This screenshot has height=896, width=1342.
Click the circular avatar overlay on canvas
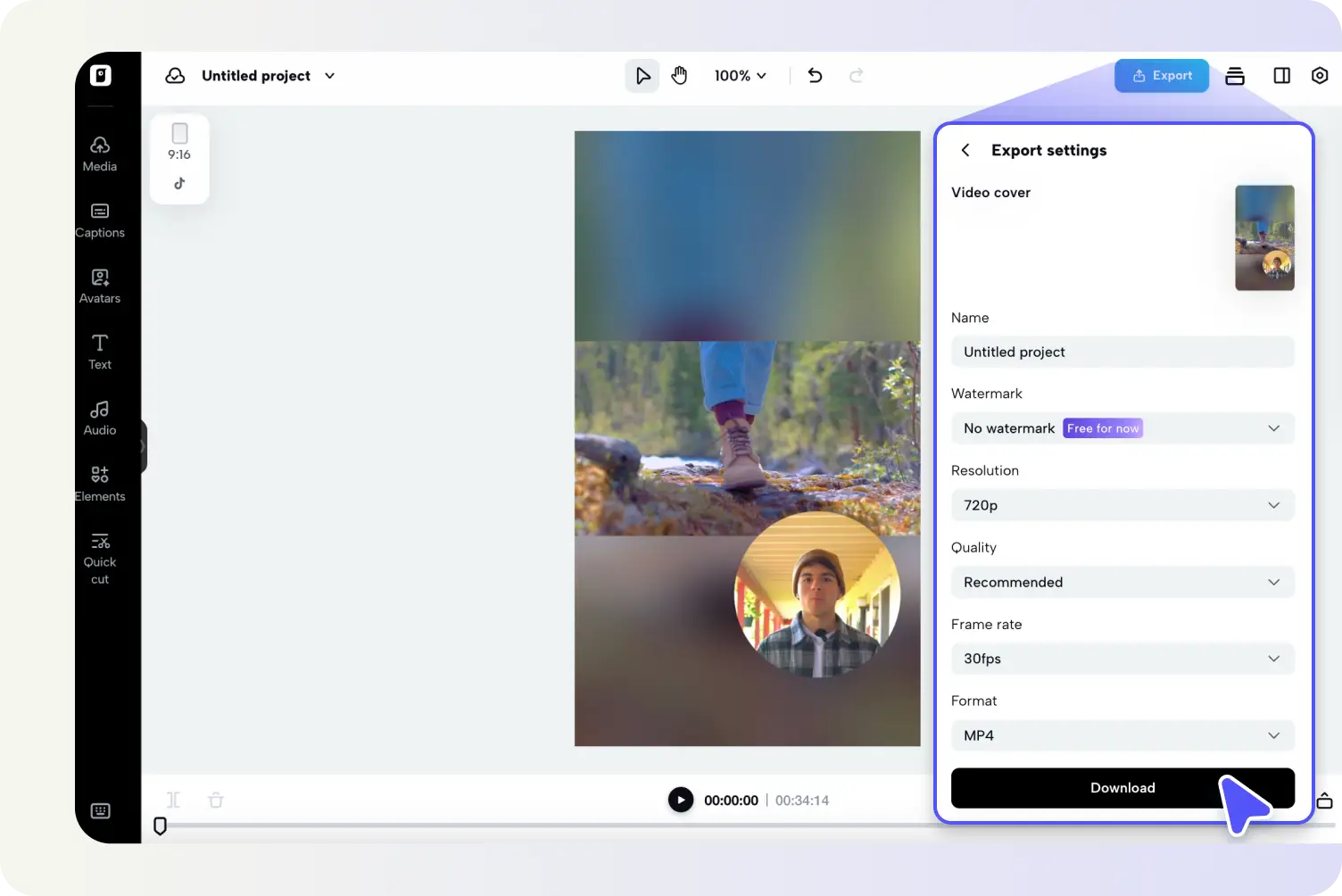click(817, 595)
